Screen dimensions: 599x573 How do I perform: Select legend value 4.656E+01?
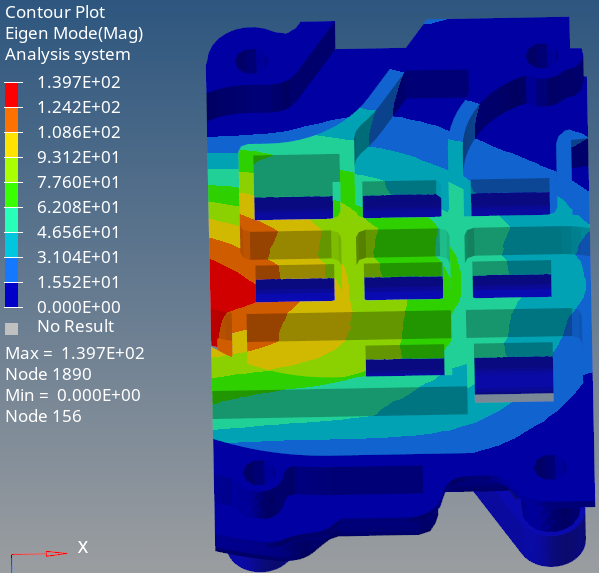(78, 232)
